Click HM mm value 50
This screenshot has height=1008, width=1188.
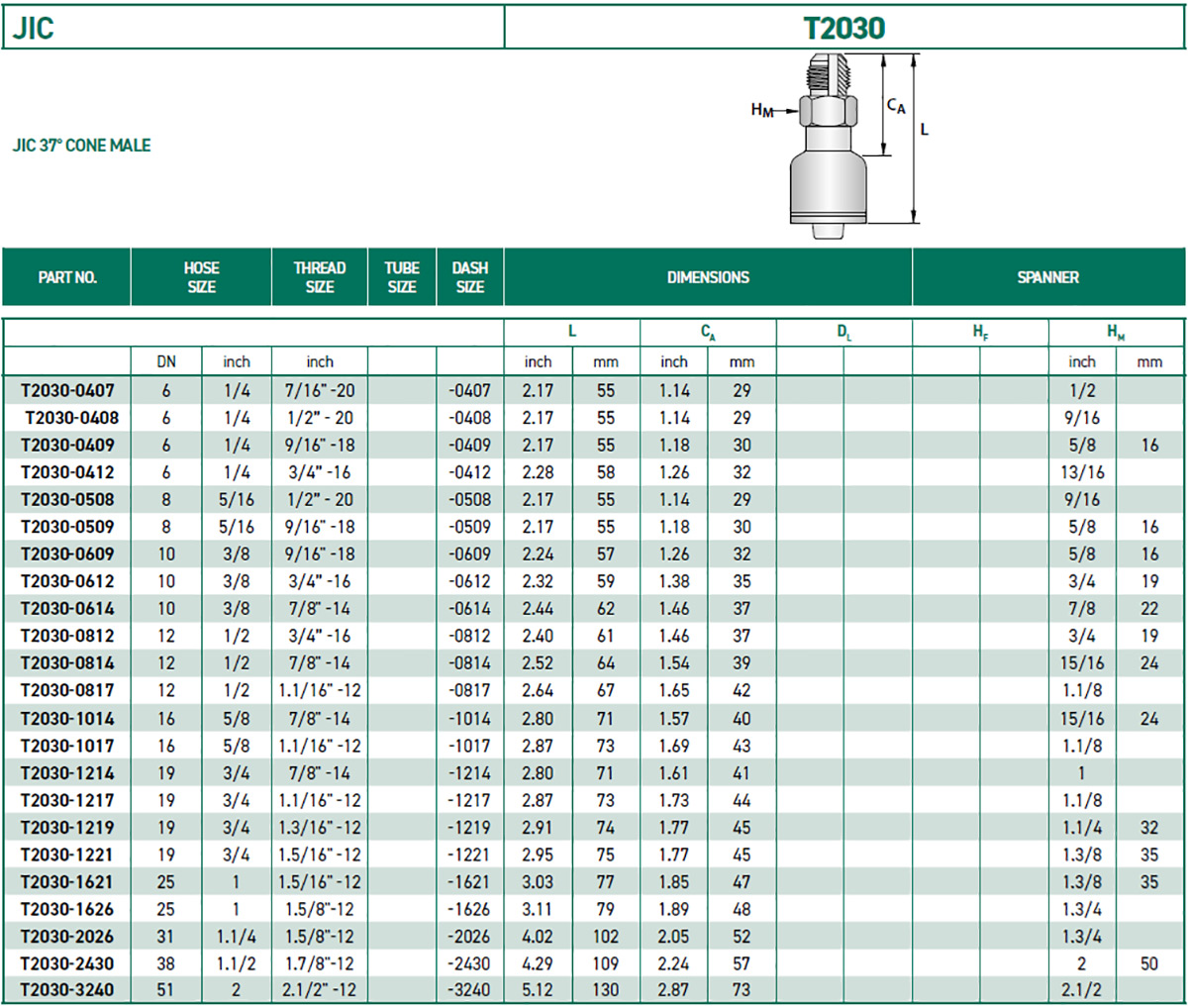click(1149, 963)
